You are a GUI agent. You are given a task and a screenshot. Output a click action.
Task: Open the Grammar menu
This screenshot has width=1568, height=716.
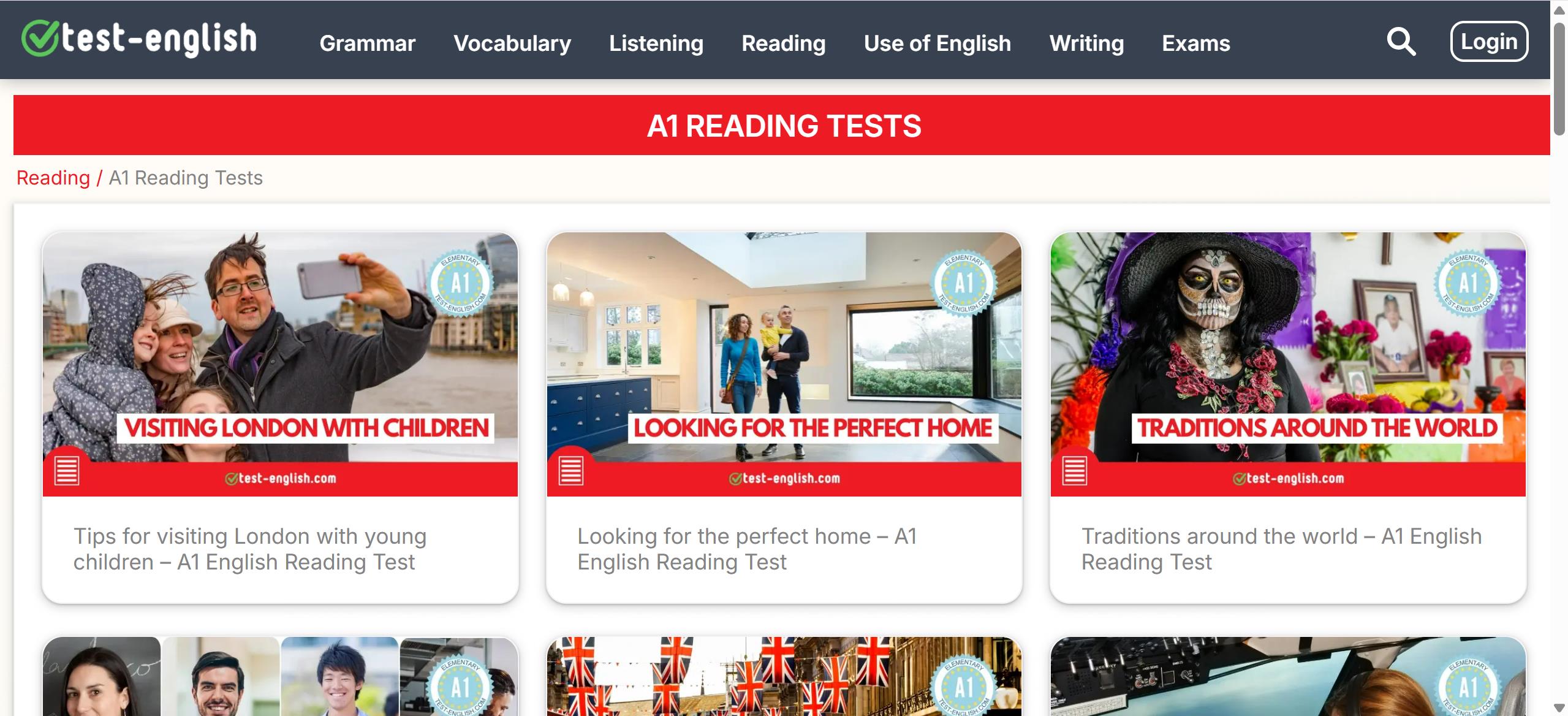click(368, 43)
